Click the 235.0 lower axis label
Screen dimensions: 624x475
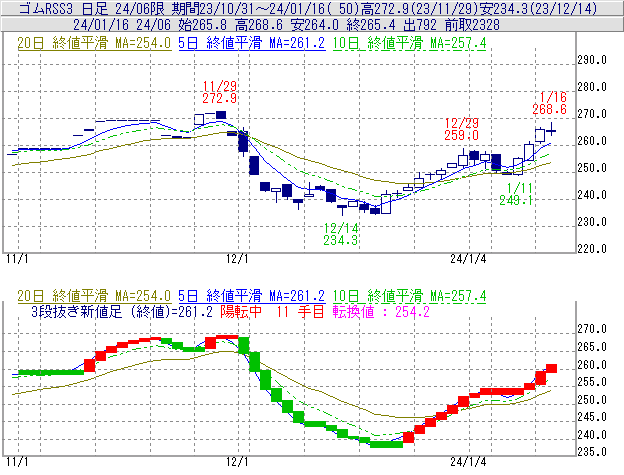[x=592, y=452]
